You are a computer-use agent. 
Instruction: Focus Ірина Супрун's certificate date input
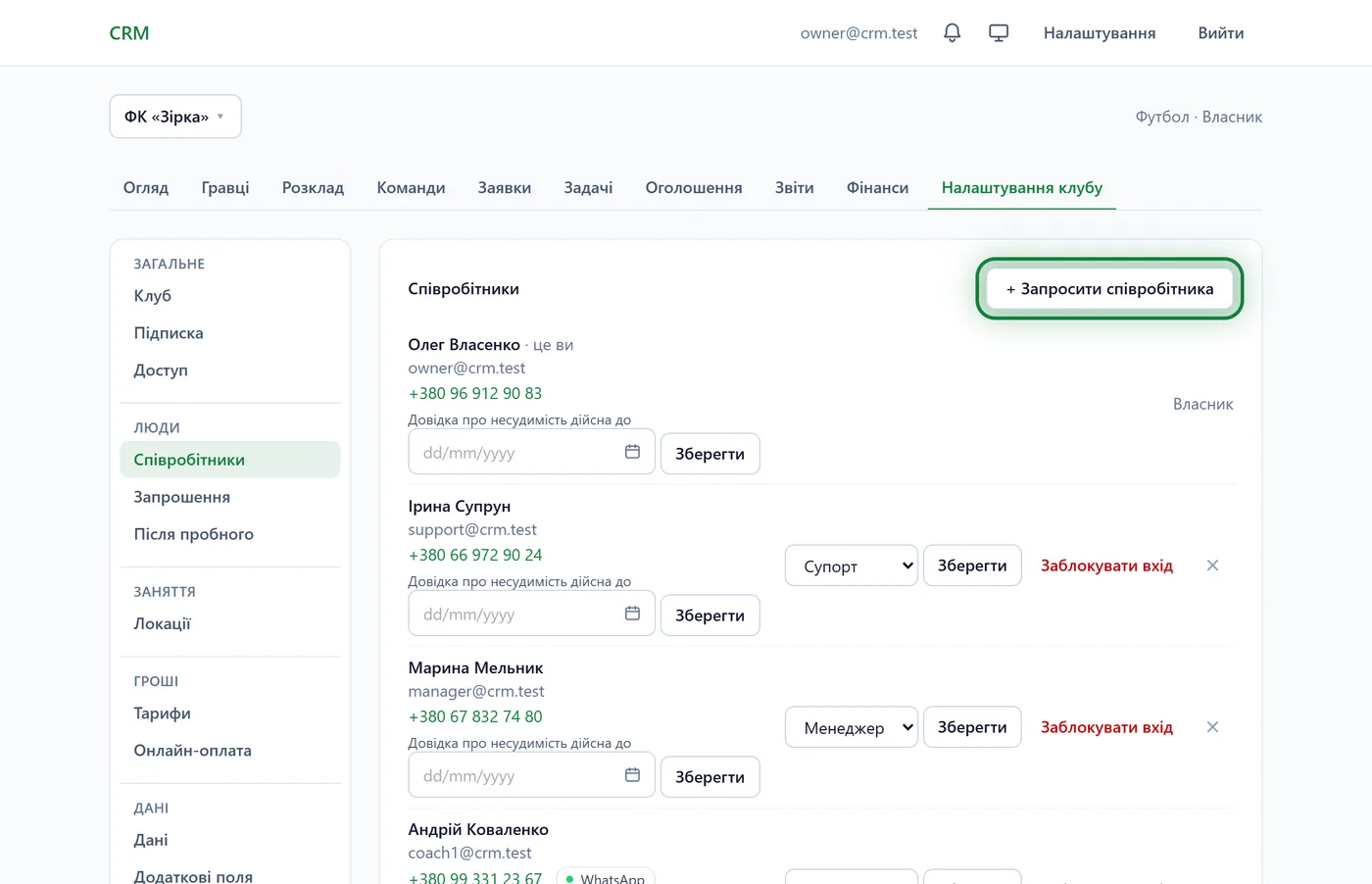point(531,614)
